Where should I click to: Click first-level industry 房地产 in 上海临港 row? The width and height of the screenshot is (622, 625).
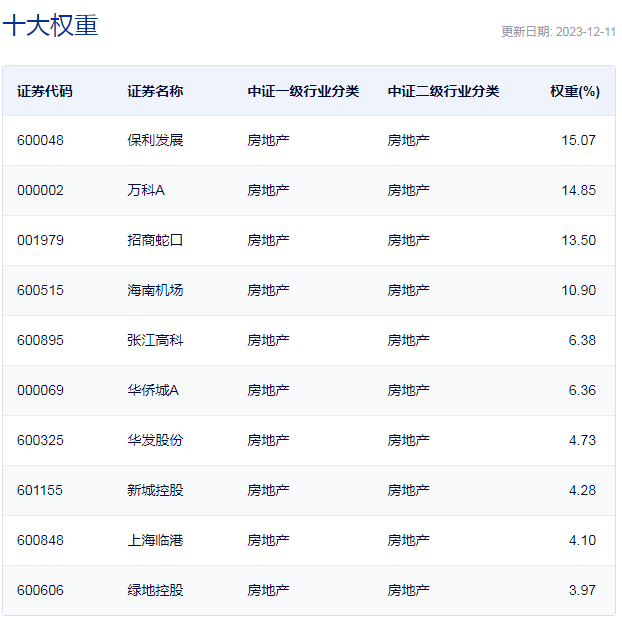(268, 540)
